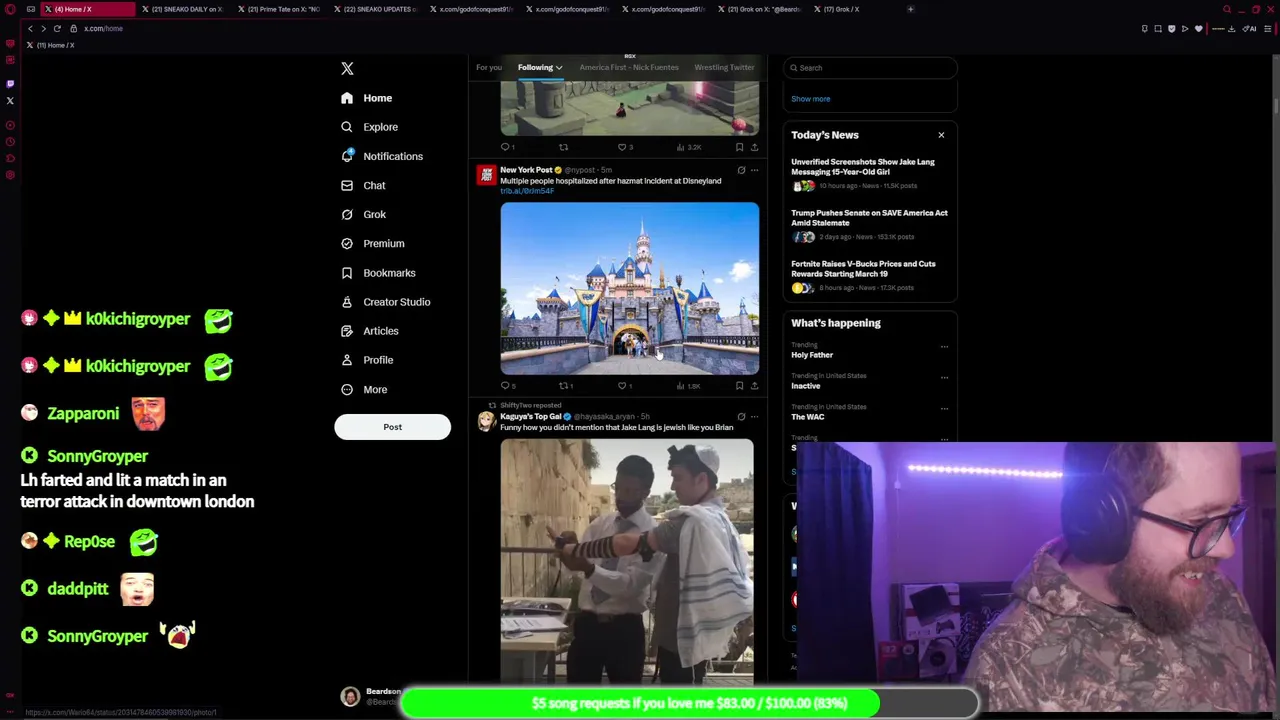Open New York Post profile avatar

(486, 176)
